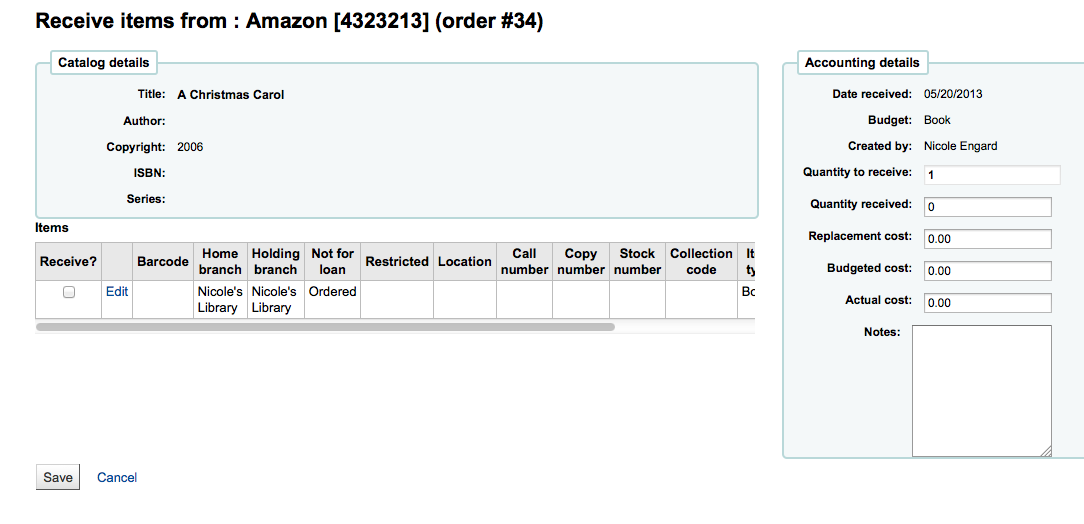The height and width of the screenshot is (524, 1084).
Task: Click the Ordered status cell
Action: coord(333,292)
